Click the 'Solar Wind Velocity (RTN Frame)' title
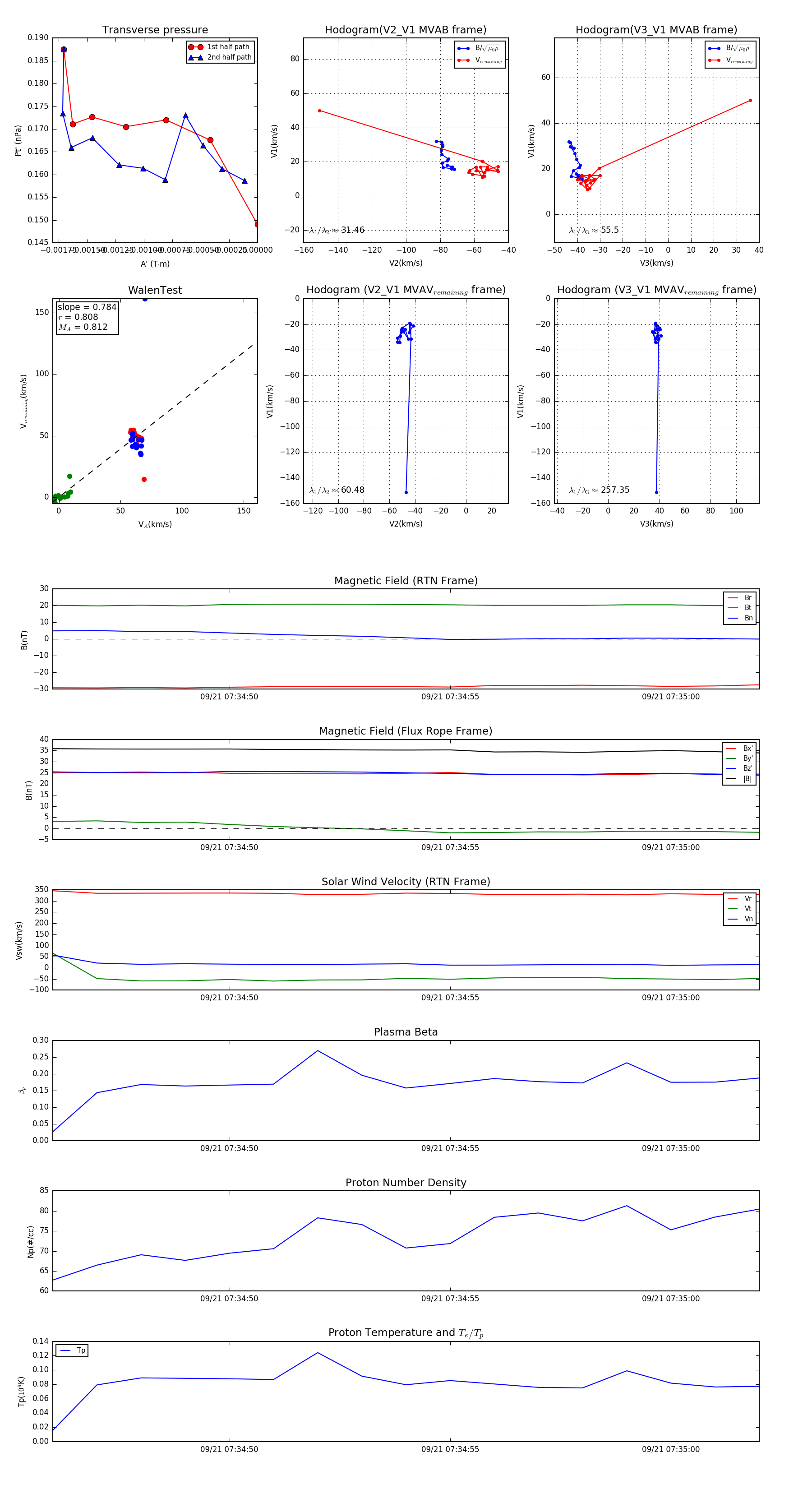This screenshot has width=812, height=1489. (x=406, y=882)
